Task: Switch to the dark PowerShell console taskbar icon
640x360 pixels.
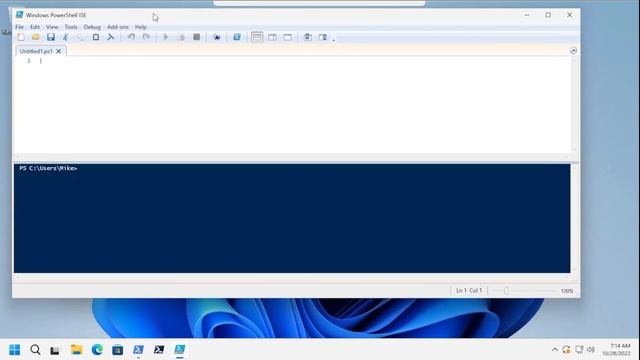Action: coord(159,350)
